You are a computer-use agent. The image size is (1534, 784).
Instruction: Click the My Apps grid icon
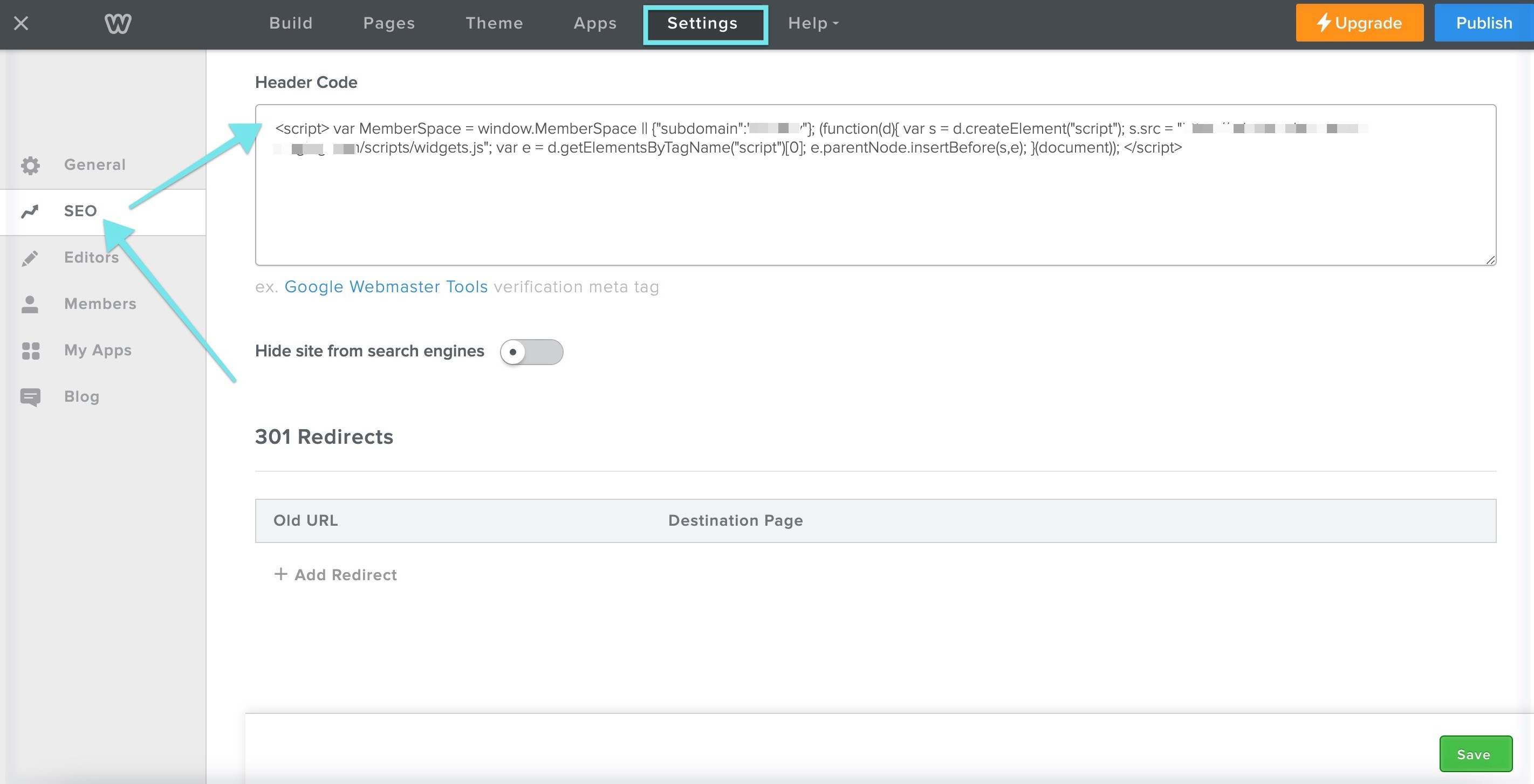[x=30, y=350]
